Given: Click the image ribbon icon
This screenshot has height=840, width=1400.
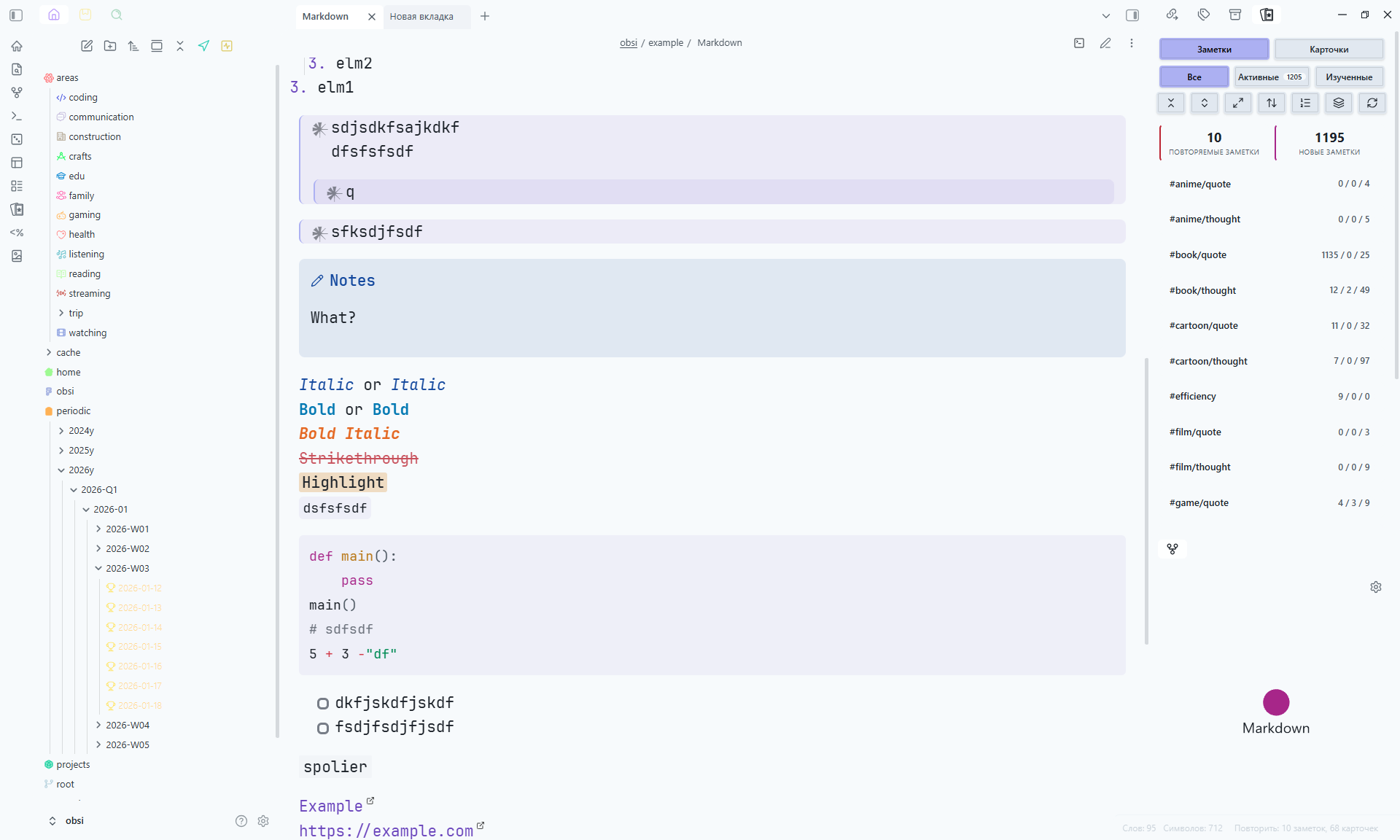Looking at the screenshot, I should point(17,256).
